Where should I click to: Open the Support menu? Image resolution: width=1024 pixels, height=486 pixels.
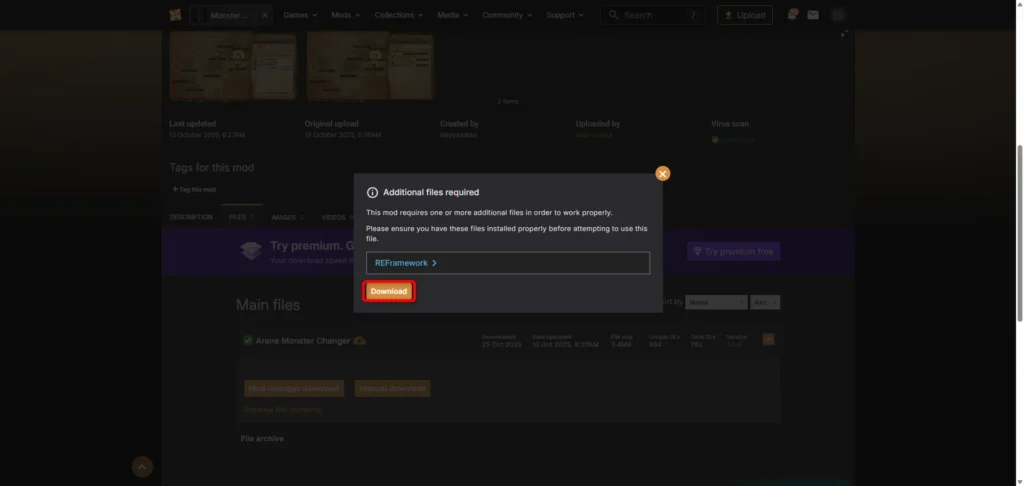click(x=566, y=15)
